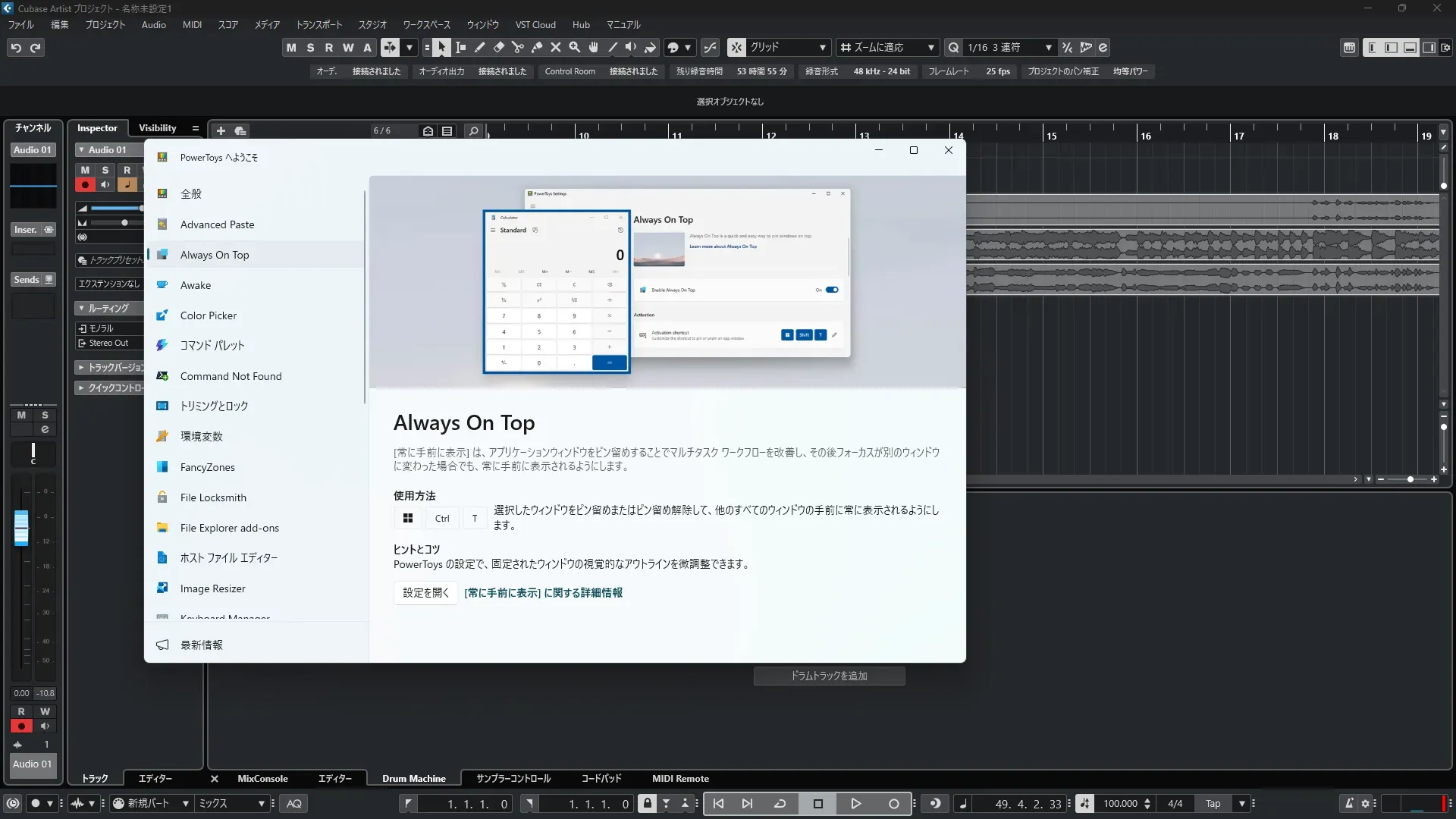Select the Draw pencil tool
The width and height of the screenshot is (1456, 819).
[480, 48]
